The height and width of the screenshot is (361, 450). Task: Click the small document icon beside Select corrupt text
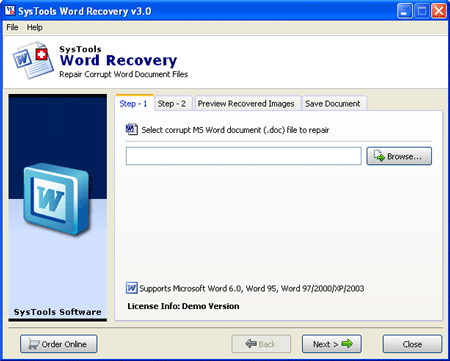tap(132, 129)
